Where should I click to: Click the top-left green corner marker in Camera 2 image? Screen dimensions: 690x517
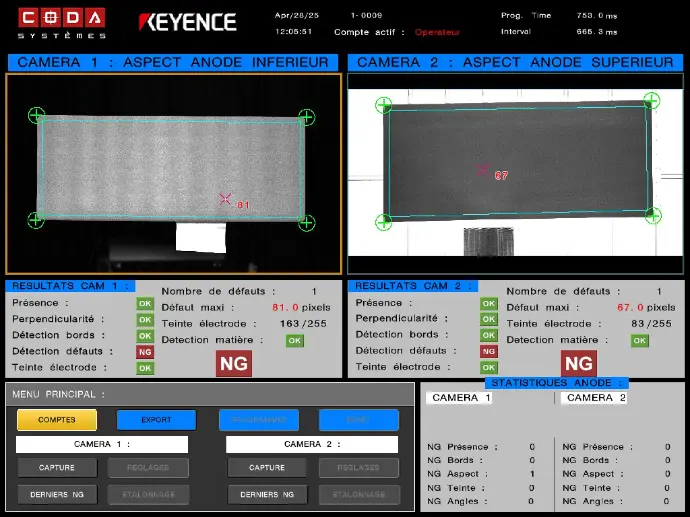tap(383, 105)
